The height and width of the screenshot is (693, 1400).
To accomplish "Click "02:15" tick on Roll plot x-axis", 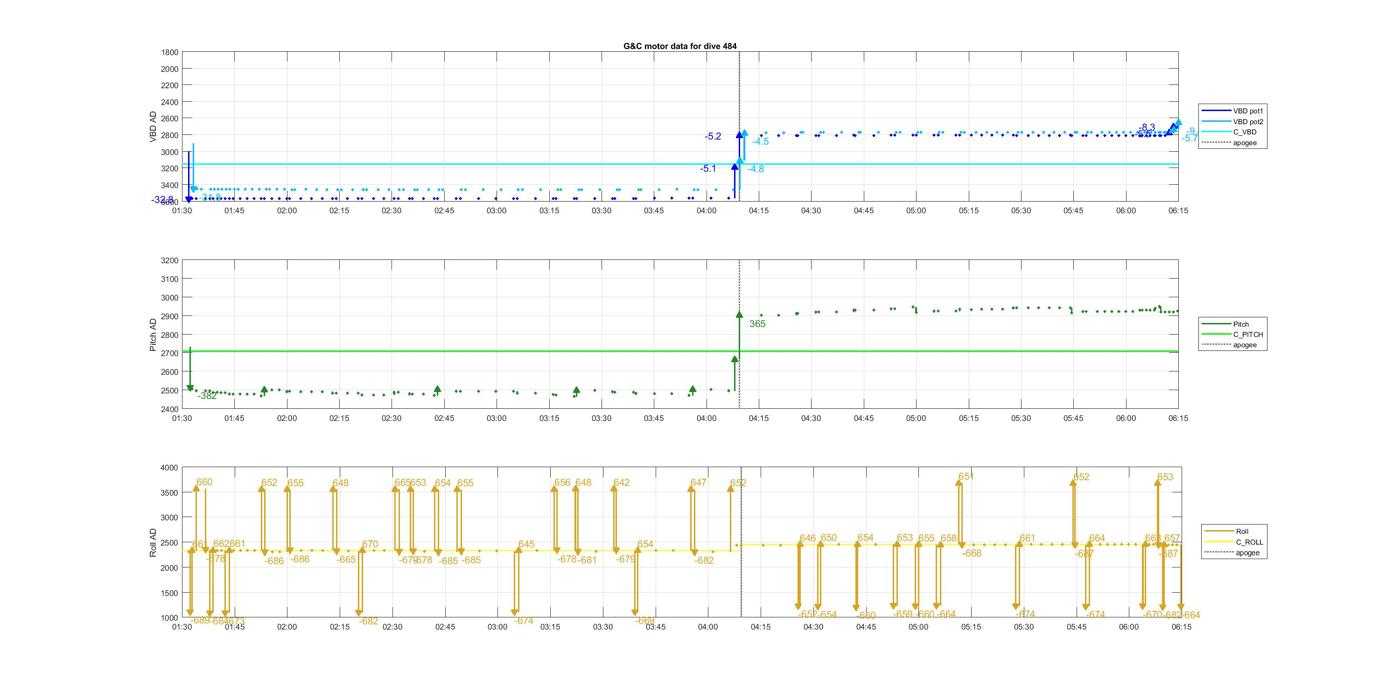I will (340, 628).
